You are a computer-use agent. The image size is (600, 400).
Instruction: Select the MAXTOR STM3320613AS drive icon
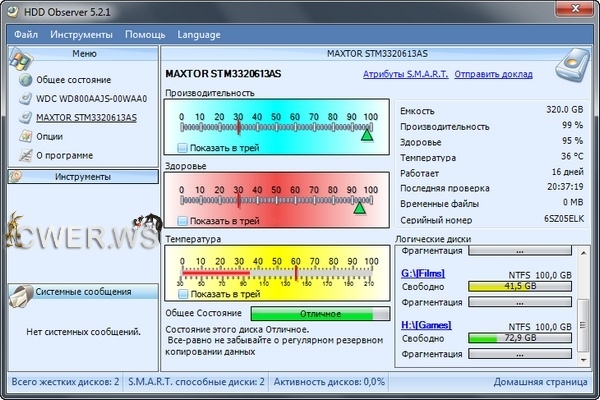click(25, 118)
